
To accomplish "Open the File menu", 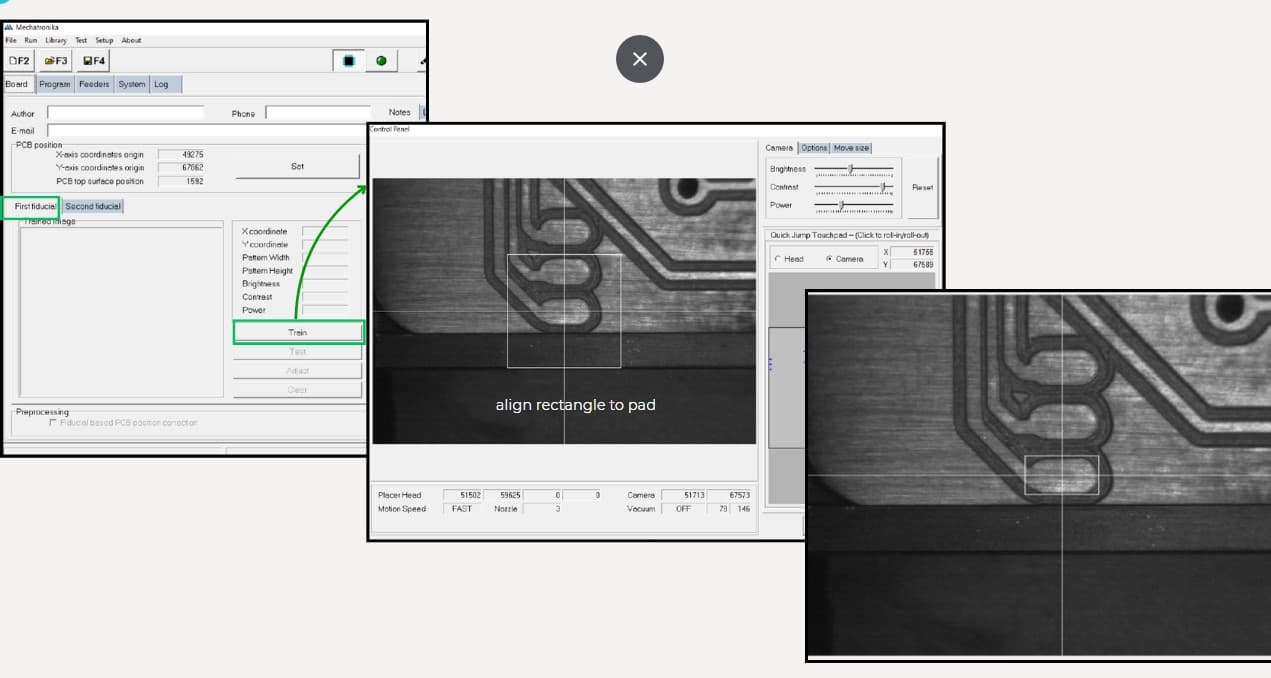I will [11, 41].
